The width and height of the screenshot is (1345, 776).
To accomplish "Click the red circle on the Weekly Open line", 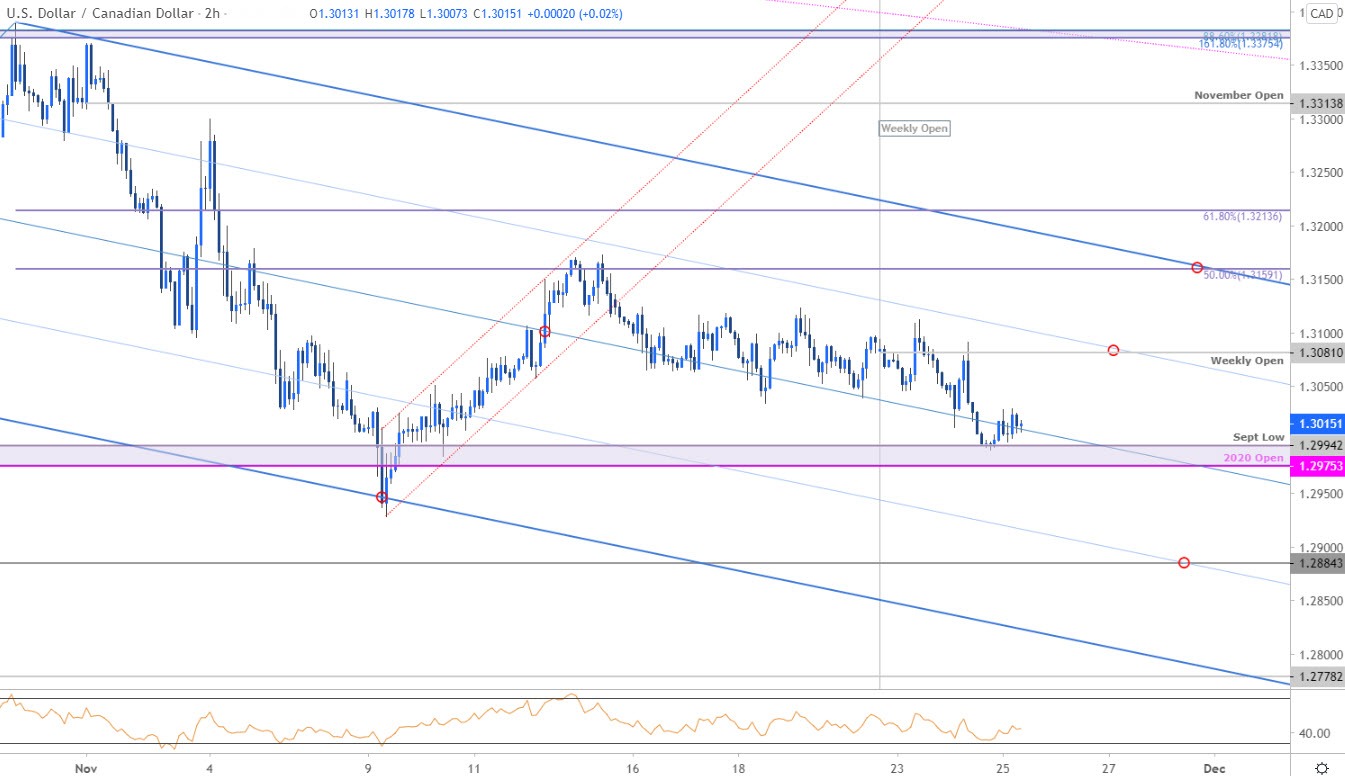I will (x=1113, y=350).
